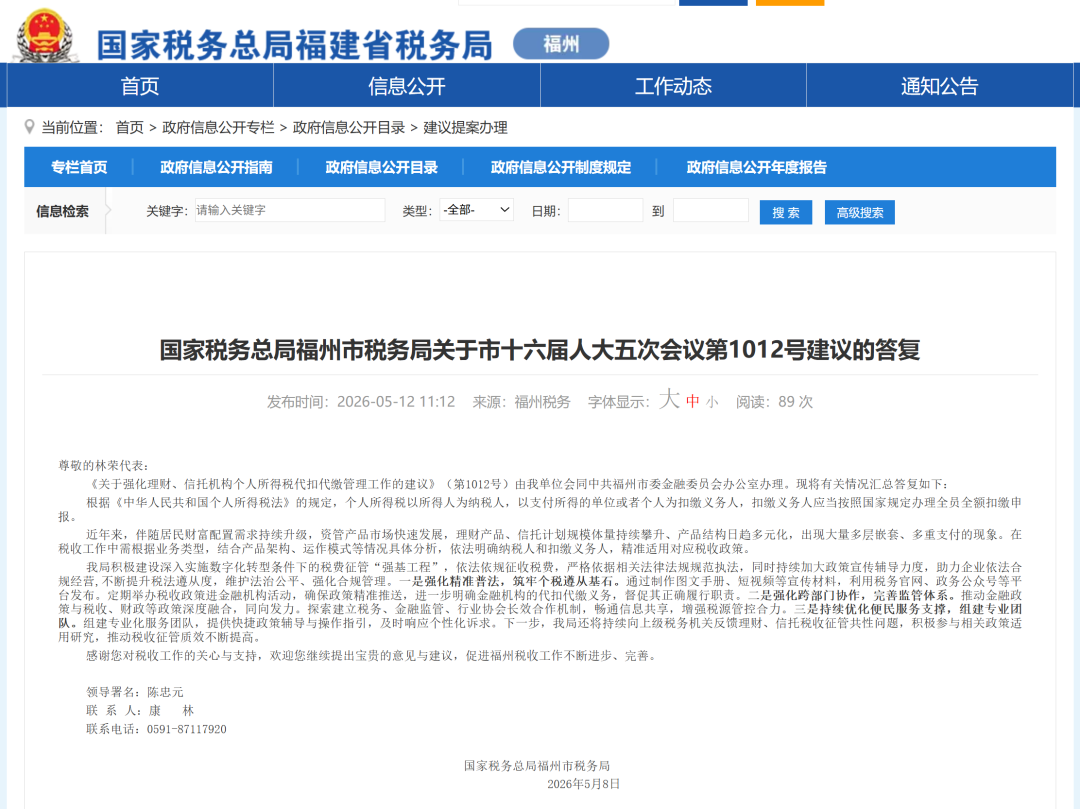Select 政府信息公开指南 tab
The width and height of the screenshot is (1080, 809).
point(216,167)
